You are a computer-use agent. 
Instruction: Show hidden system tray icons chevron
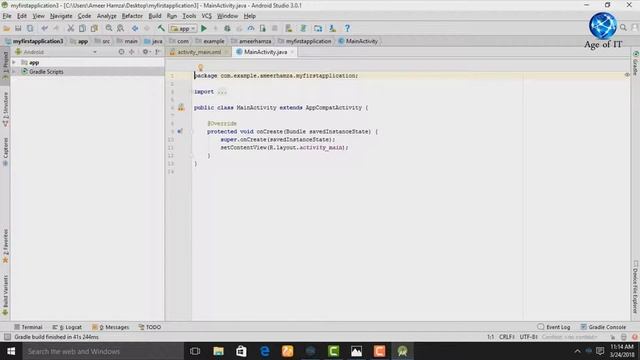[x=577, y=351]
